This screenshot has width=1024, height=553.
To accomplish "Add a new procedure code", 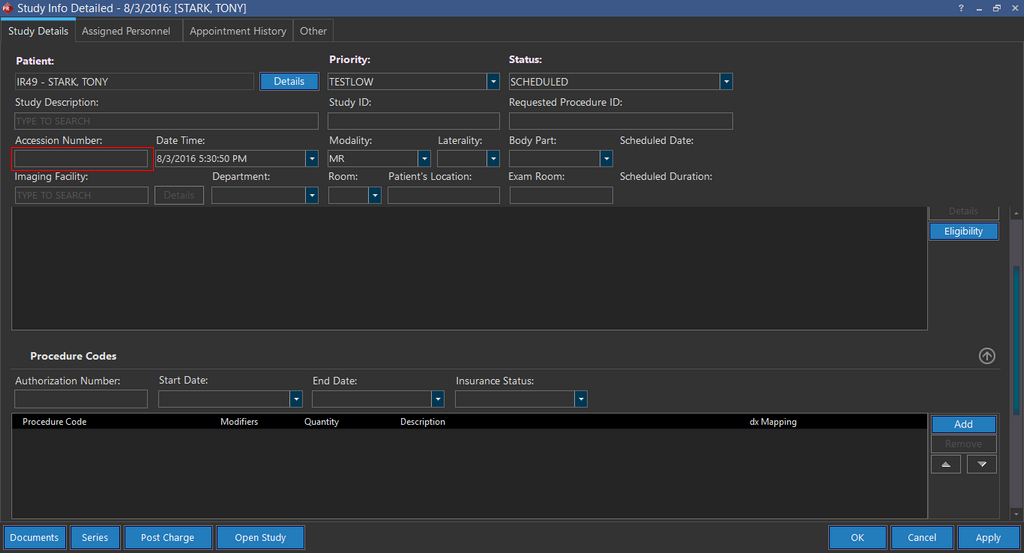I will point(963,424).
